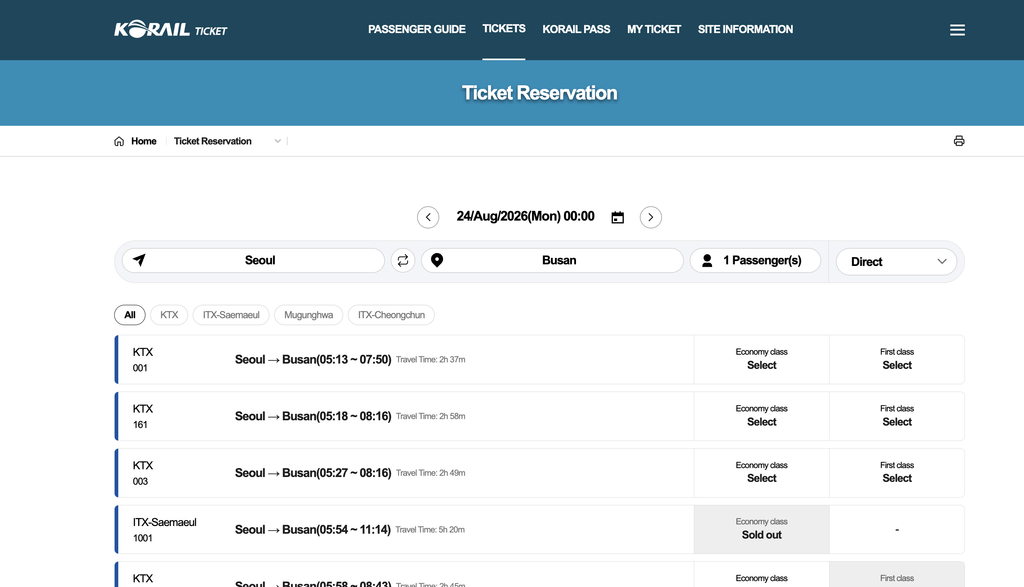Click ITX-Saemaeul 1001 train label
1024x587 pixels.
tap(165, 530)
